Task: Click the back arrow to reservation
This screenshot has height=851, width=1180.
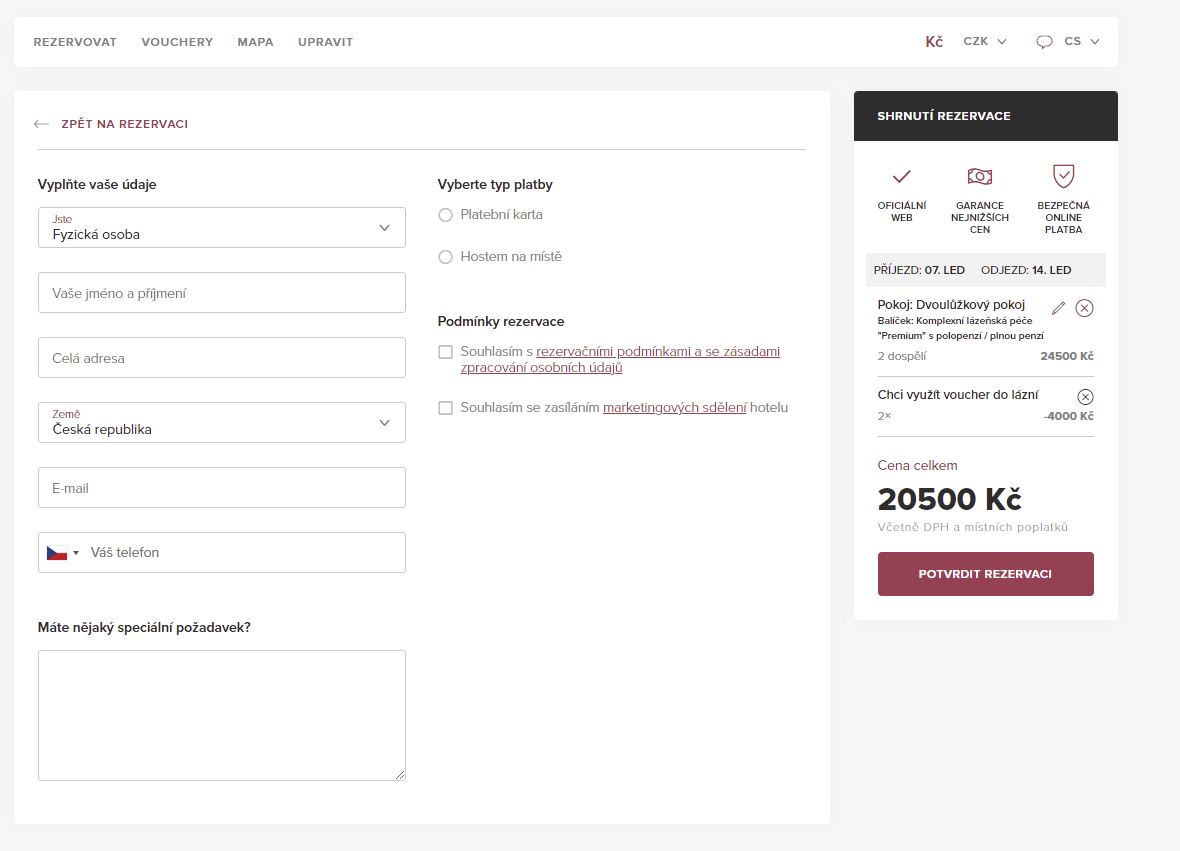Action: (41, 124)
